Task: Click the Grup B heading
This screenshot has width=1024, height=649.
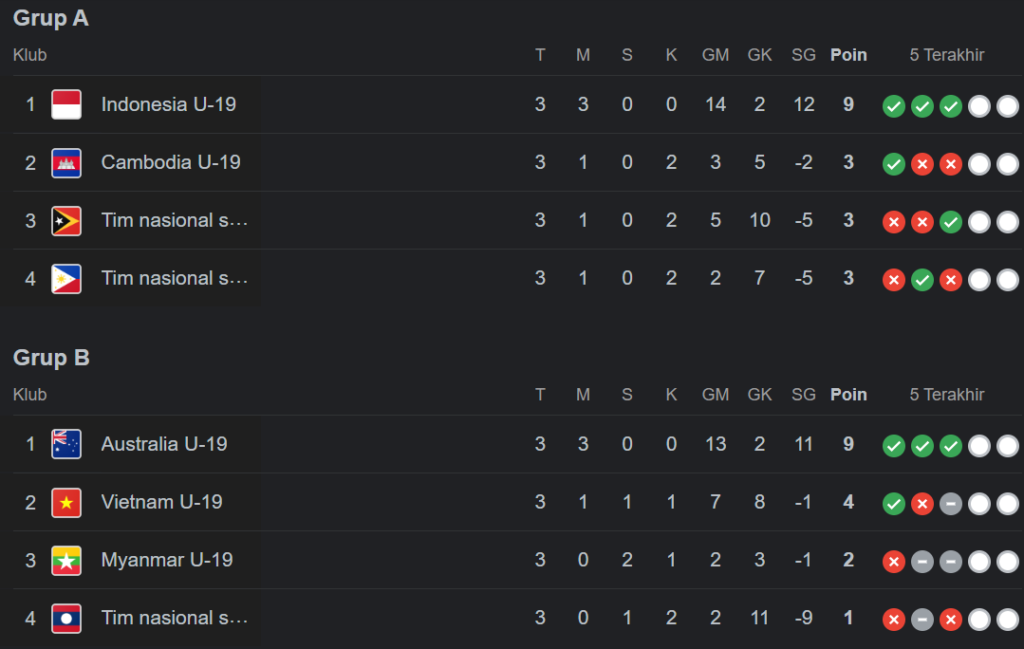Action: pos(51,358)
